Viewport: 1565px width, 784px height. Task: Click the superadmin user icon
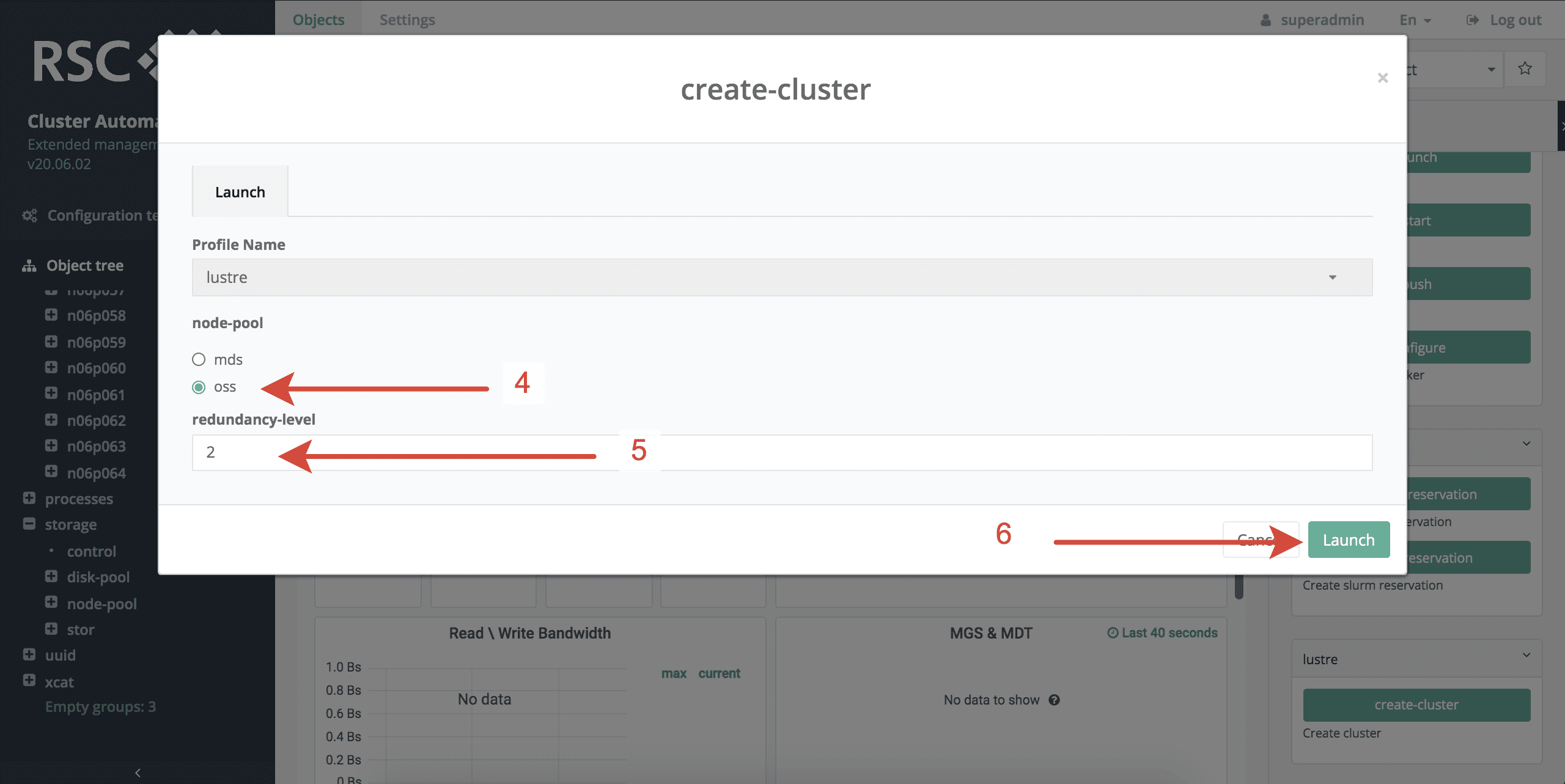click(x=1267, y=19)
